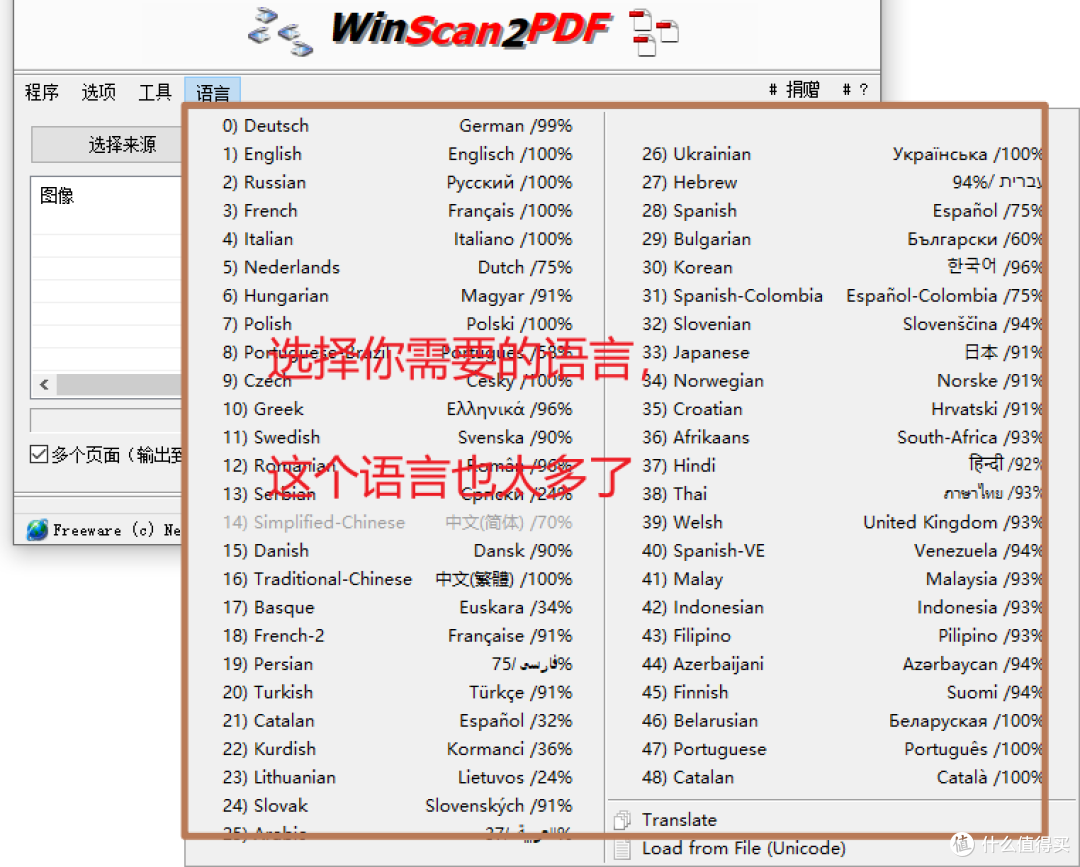Select 15) Danish language
Viewport: 1080px width, 867px height.
(397, 550)
